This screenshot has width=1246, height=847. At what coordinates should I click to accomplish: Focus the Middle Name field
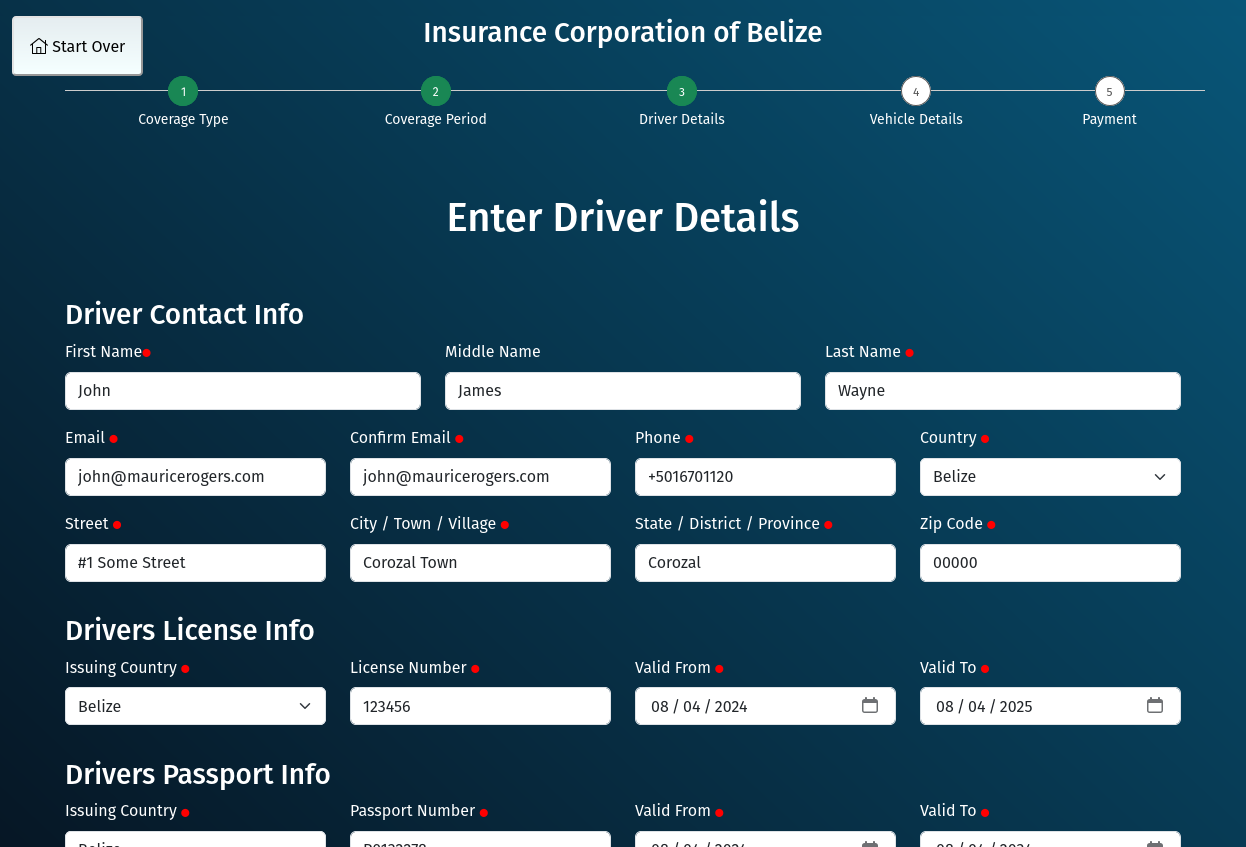coord(623,391)
